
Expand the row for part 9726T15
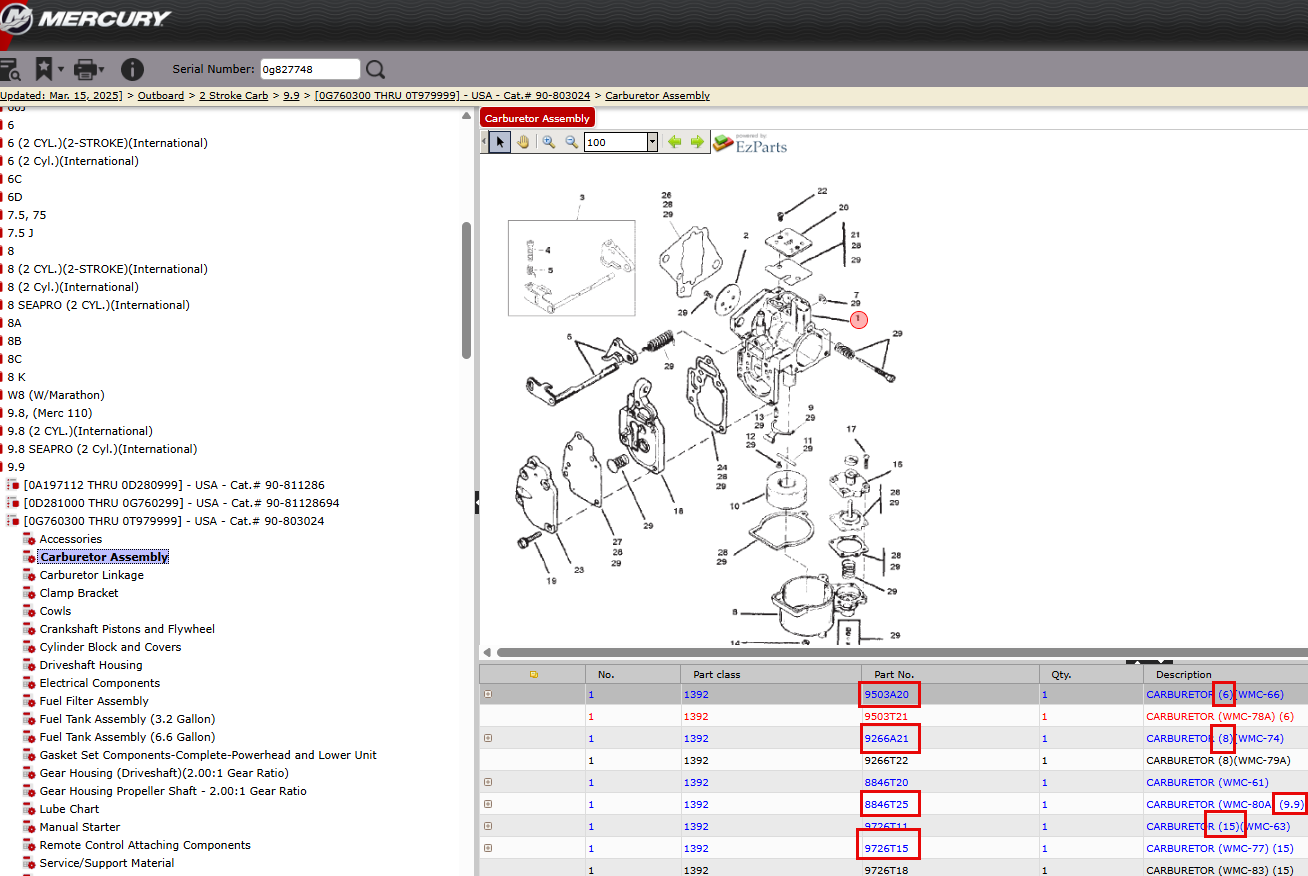click(x=488, y=848)
